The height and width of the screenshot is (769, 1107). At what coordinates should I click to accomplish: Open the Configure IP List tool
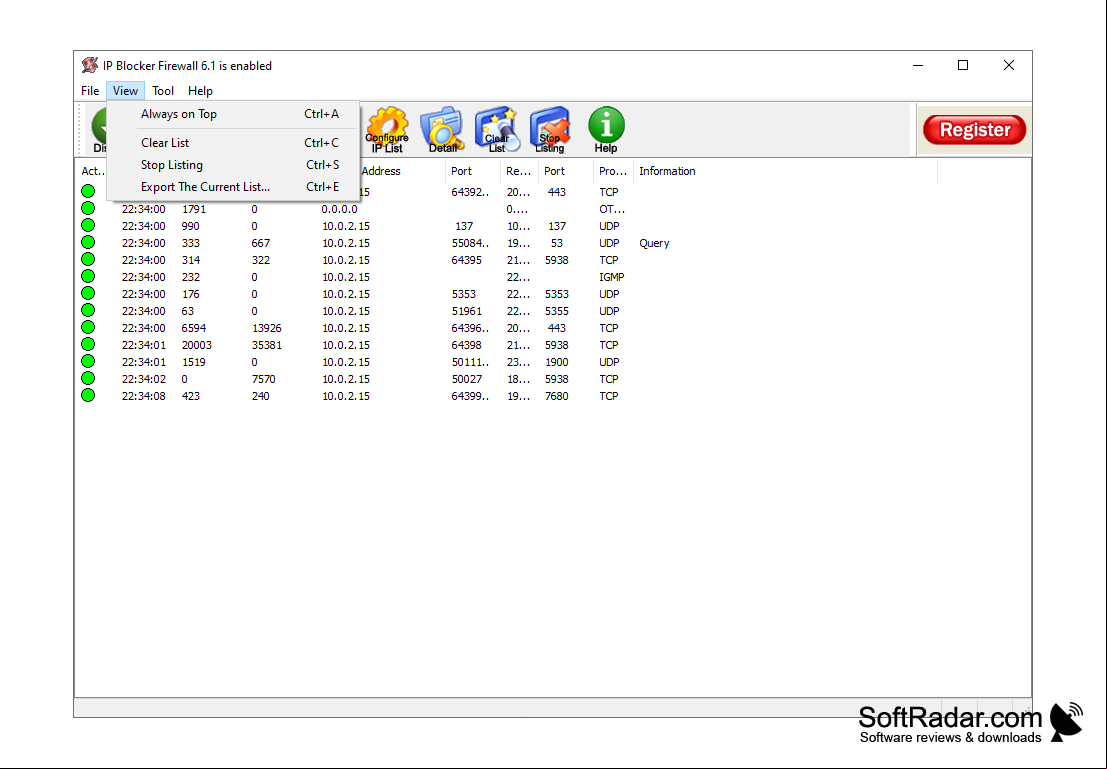tap(387, 130)
